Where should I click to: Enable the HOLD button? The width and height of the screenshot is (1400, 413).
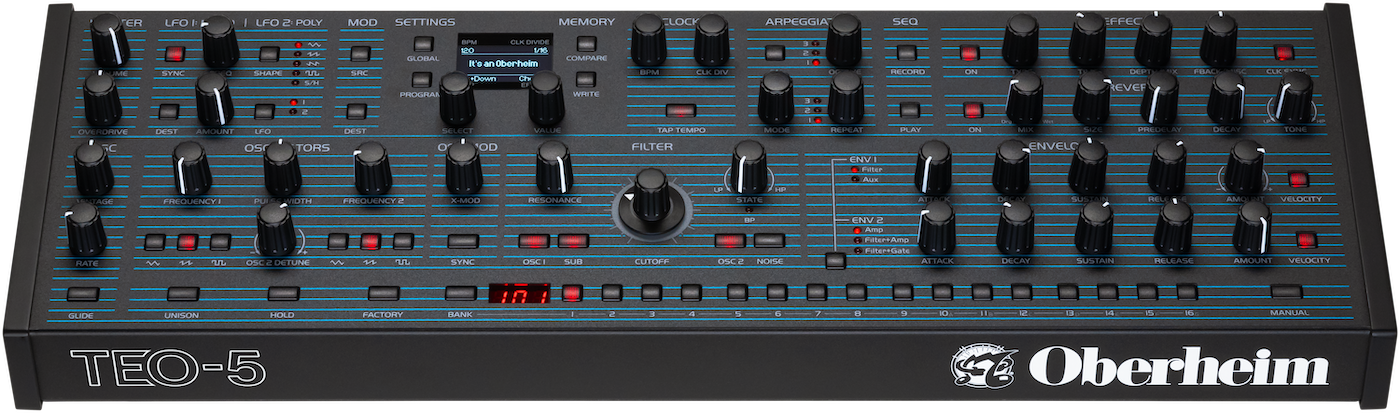click(282, 294)
